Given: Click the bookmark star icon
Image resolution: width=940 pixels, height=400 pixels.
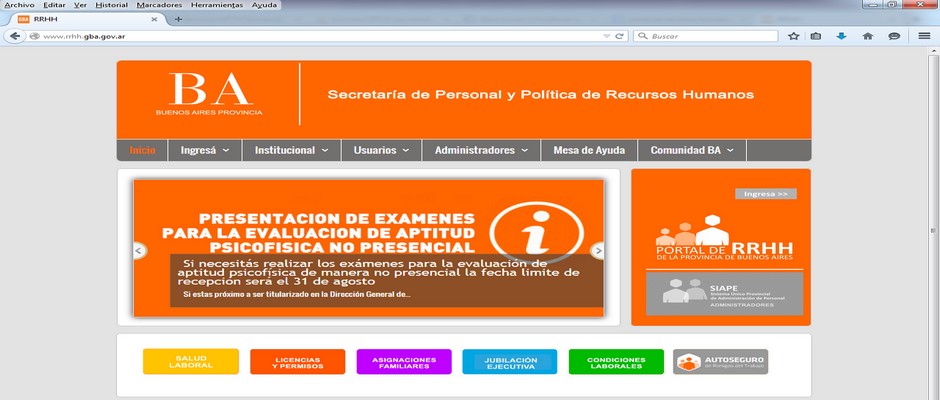Looking at the screenshot, I should (x=793, y=36).
